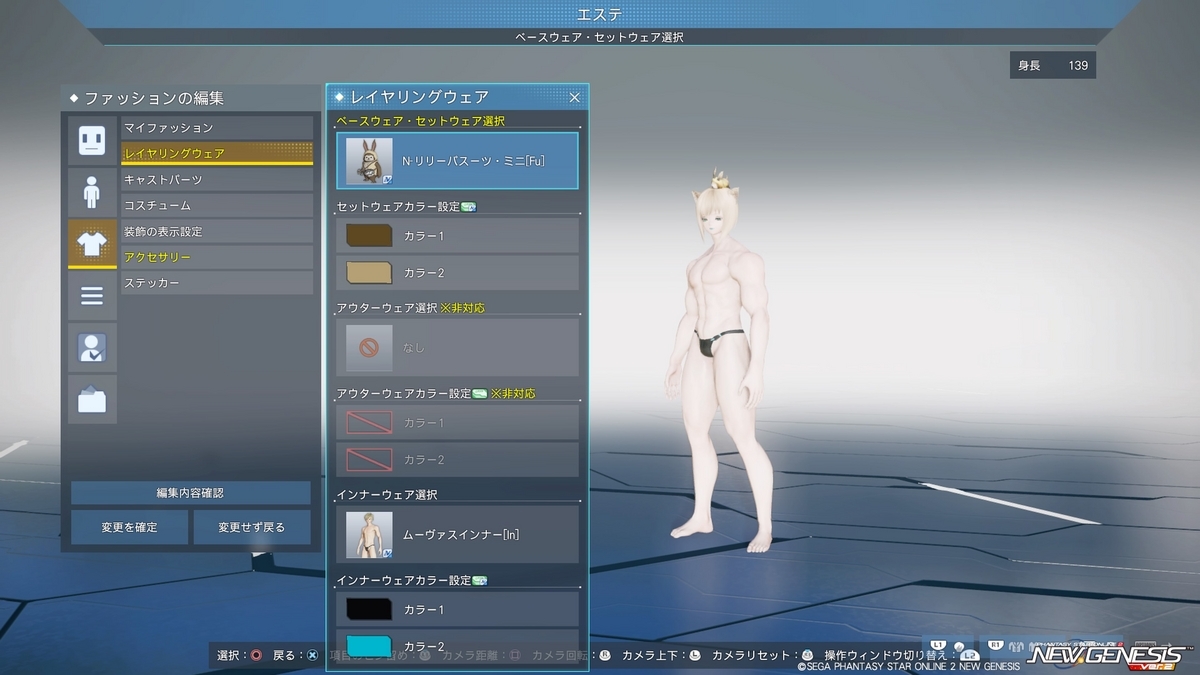Screen dimensions: 1200x675
Task: Open the list menu category icon
Action: pos(92,296)
